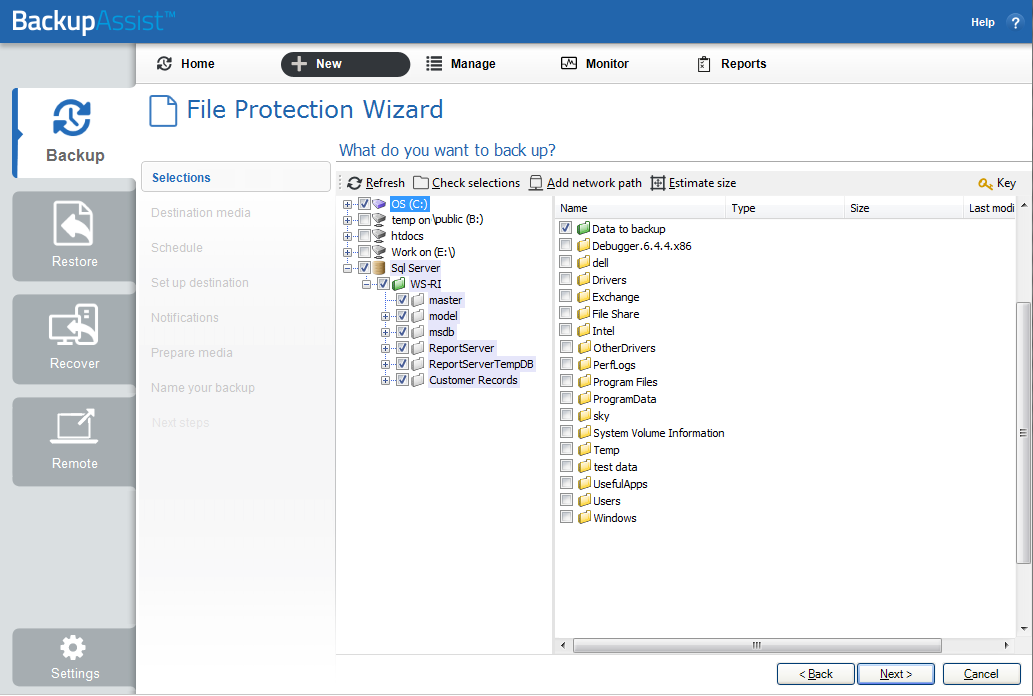Collapse the Sql Server tree node

[x=347, y=268]
